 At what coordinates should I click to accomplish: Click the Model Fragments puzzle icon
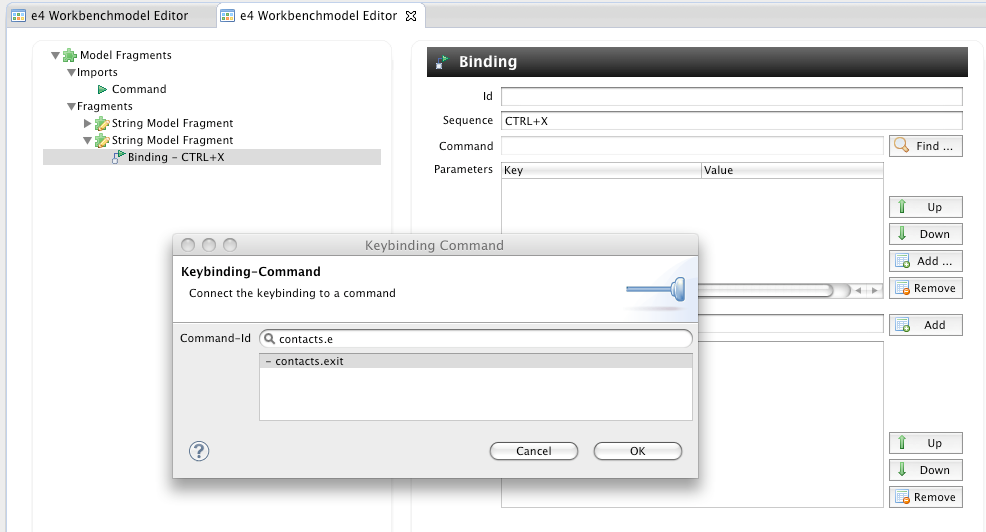(x=70, y=55)
